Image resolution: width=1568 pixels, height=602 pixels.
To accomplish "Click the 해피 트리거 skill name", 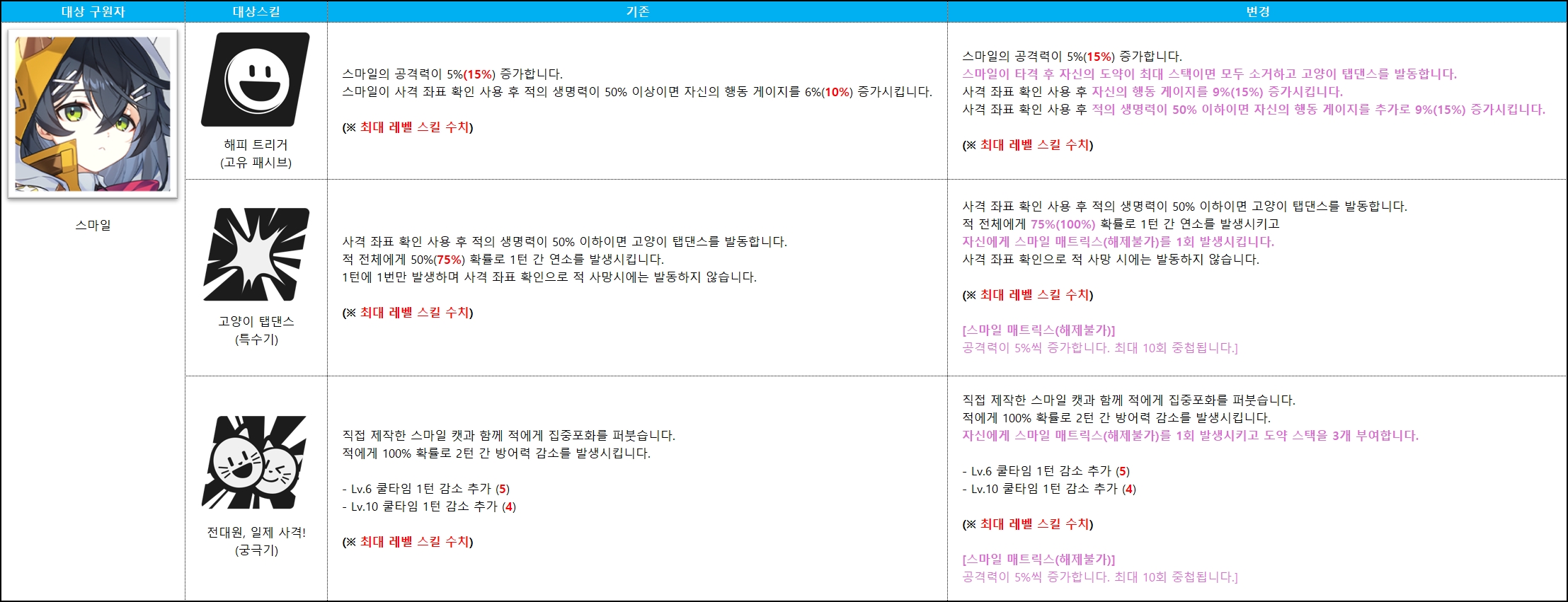I will click(x=256, y=144).
